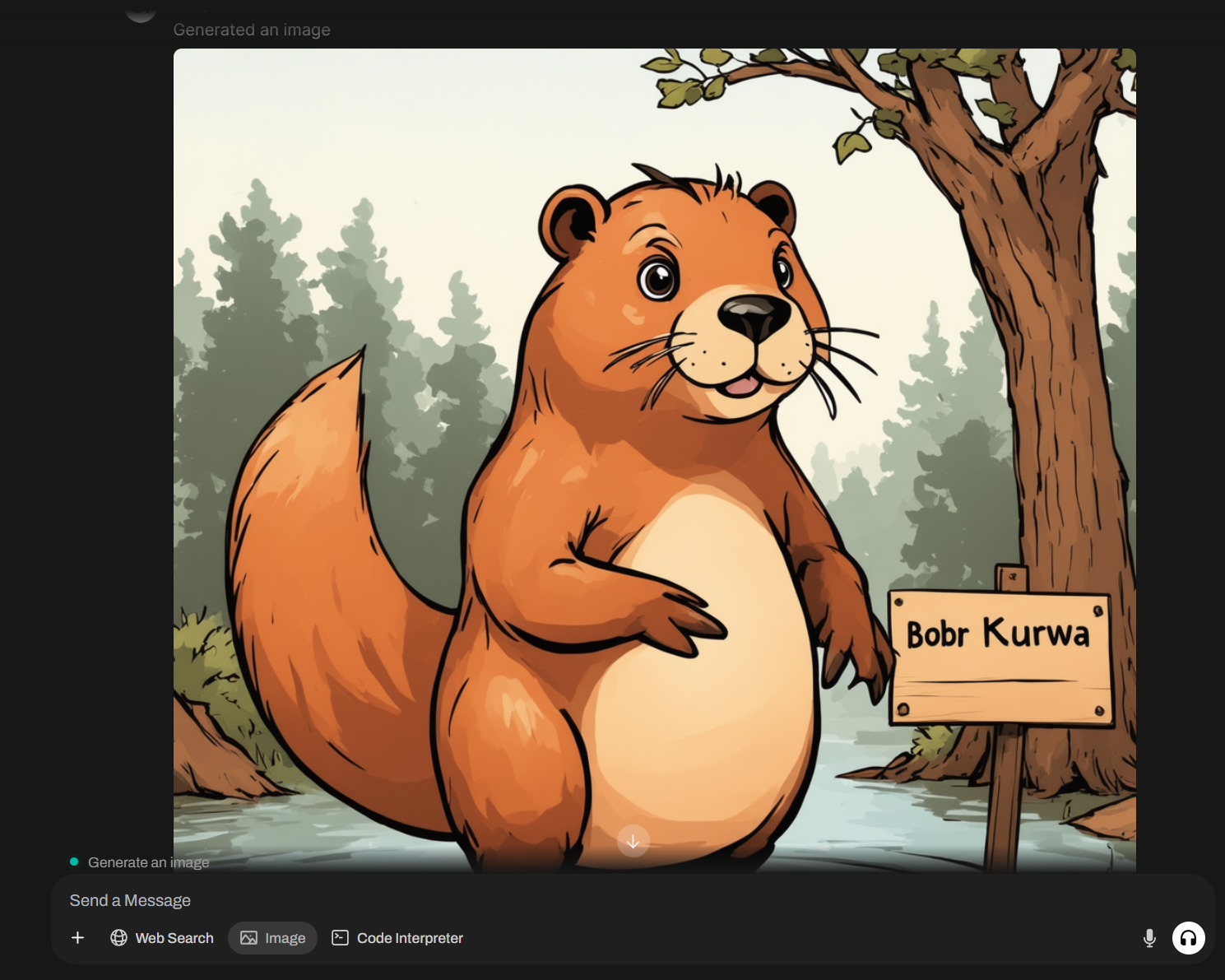1225x980 pixels.
Task: Expand the "Generated an image" status line
Action: [x=252, y=30]
